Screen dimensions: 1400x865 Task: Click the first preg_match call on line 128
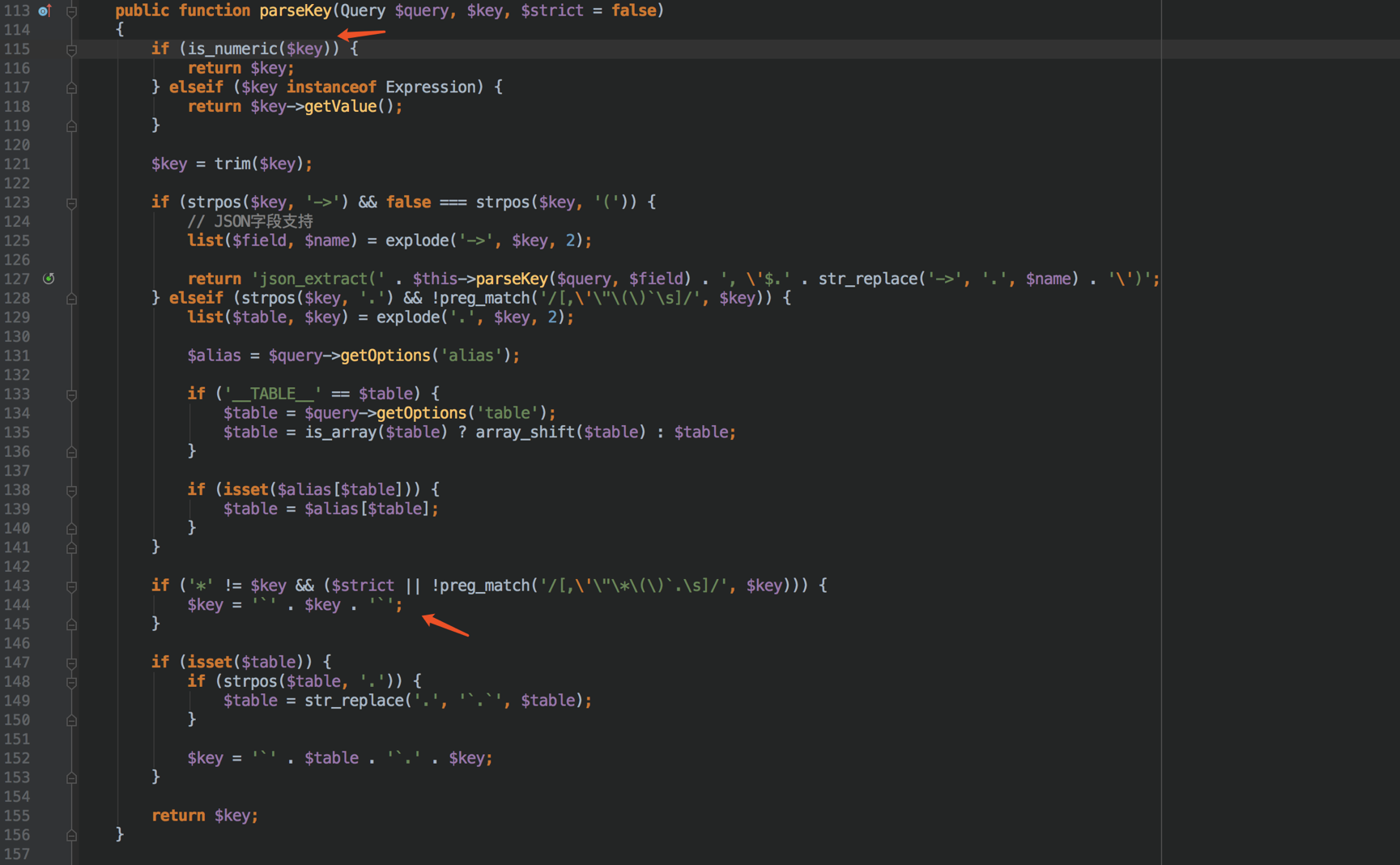click(484, 298)
